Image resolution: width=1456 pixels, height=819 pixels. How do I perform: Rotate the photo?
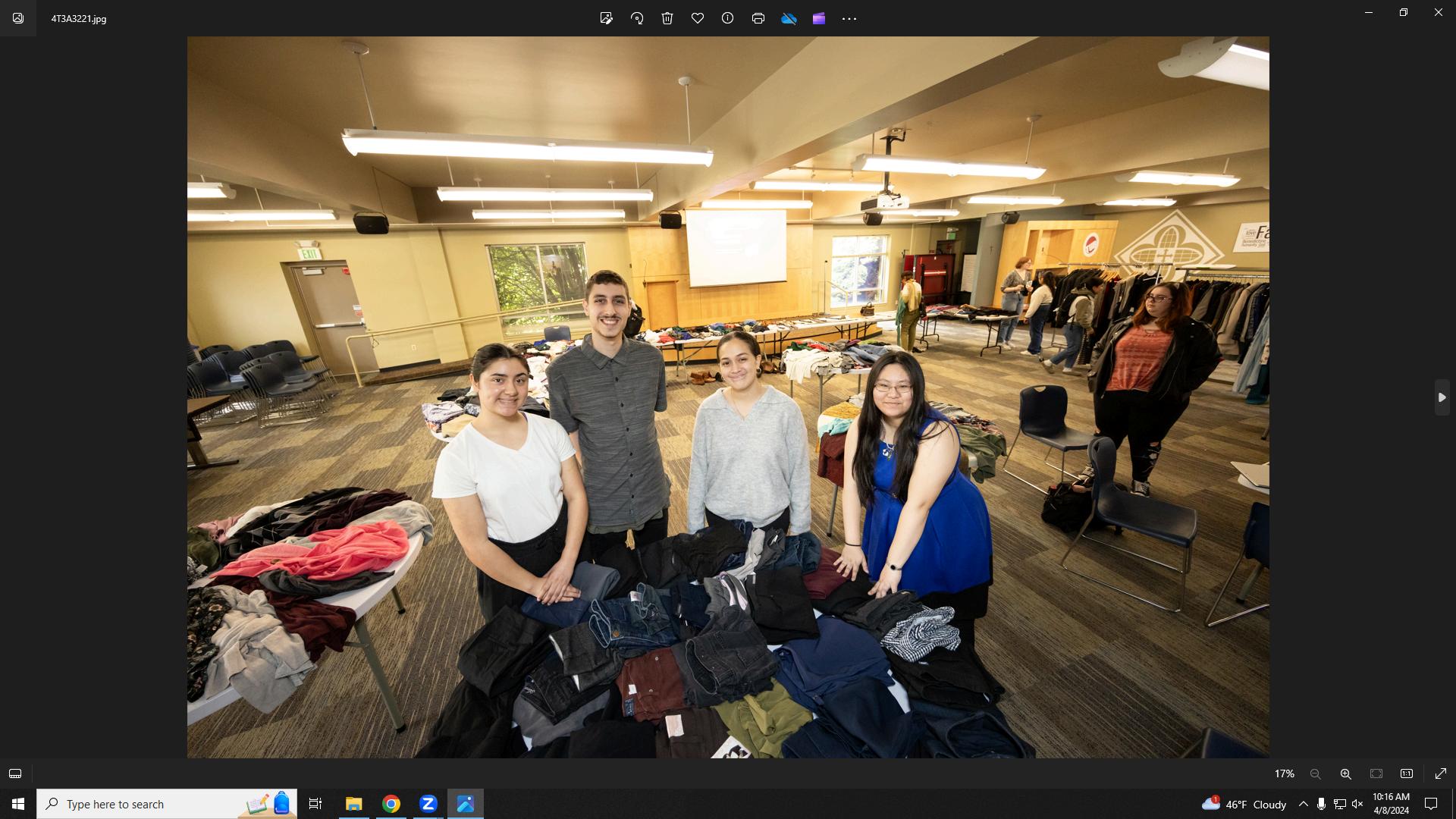(637, 18)
